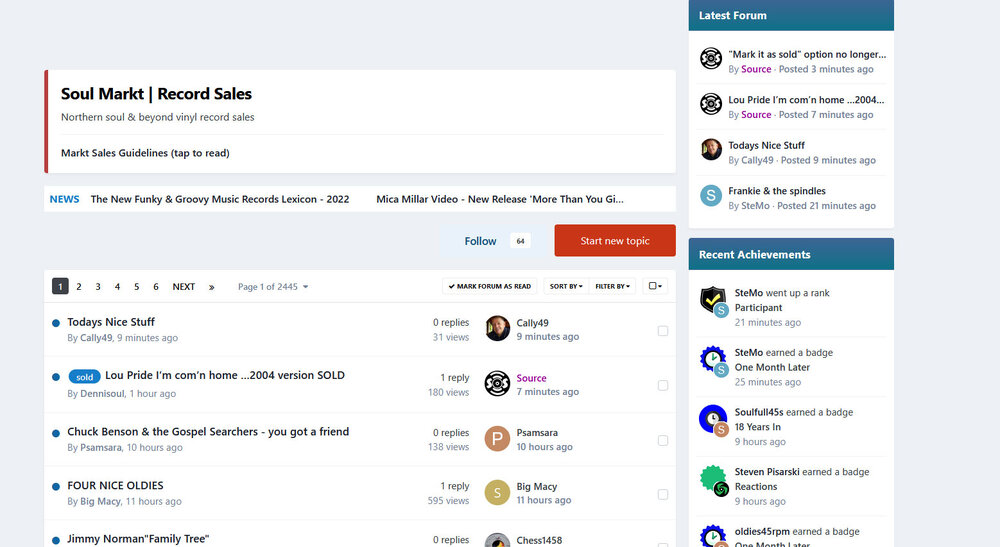Go to page 6
Screen dimensions: 1000x547
pyautogui.click(x=156, y=287)
